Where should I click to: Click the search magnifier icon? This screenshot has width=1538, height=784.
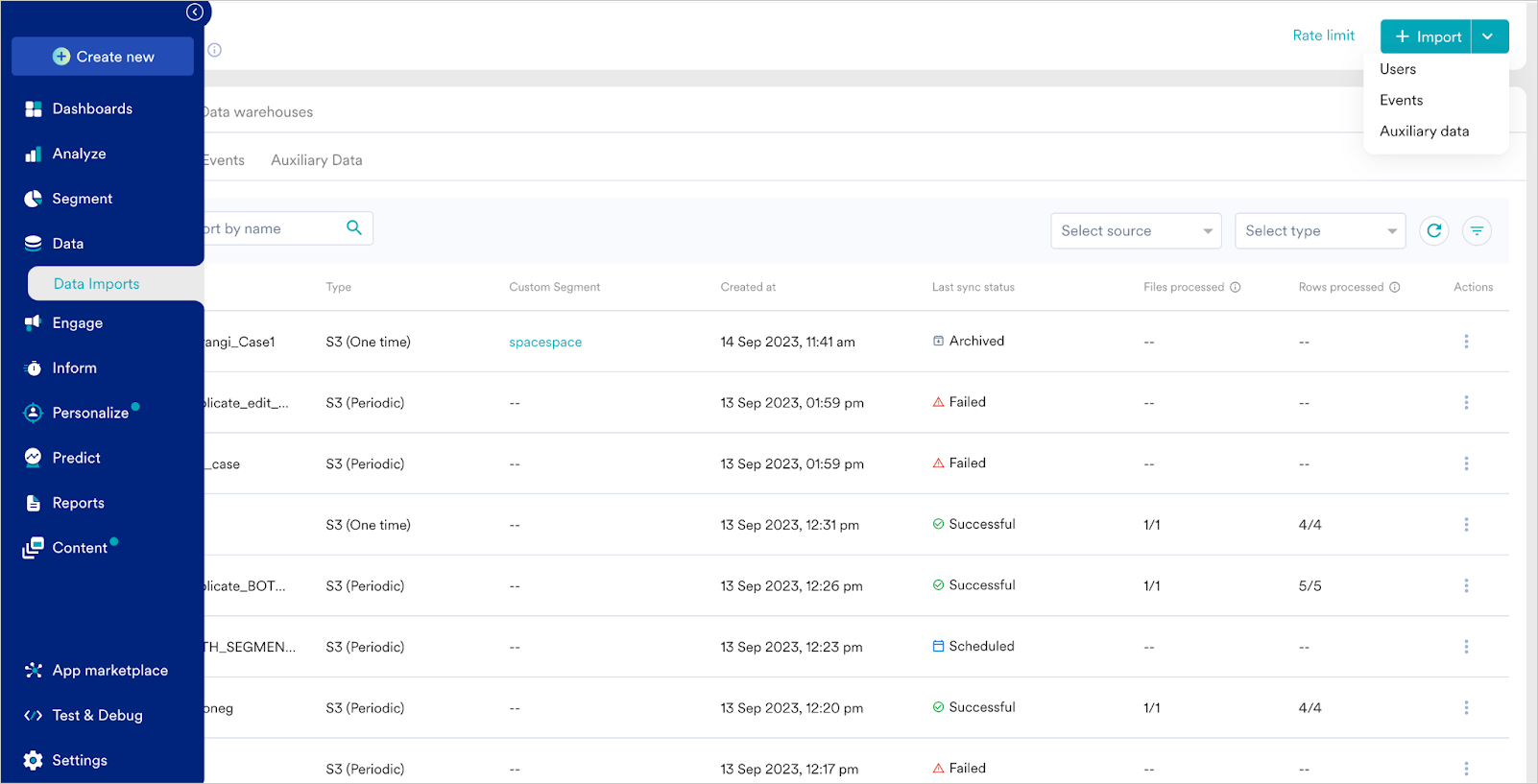(354, 227)
